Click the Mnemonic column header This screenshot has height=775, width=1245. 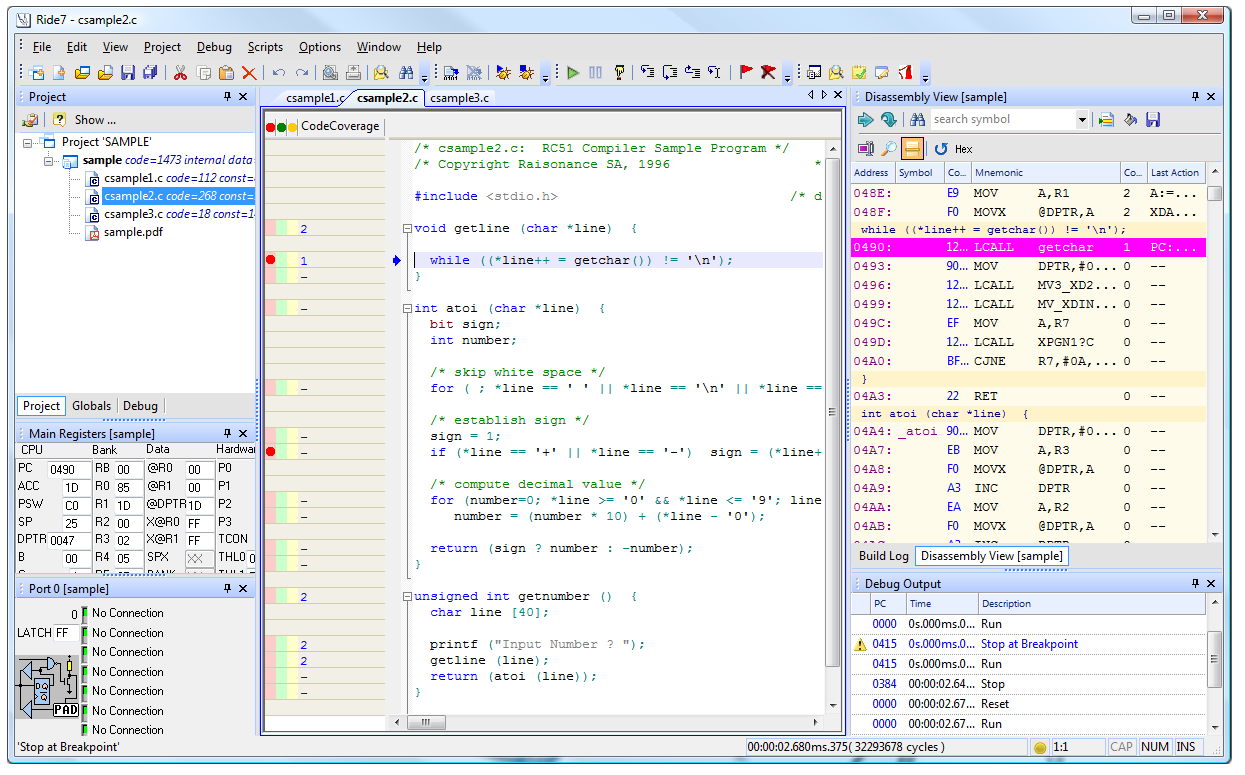click(x=1044, y=173)
